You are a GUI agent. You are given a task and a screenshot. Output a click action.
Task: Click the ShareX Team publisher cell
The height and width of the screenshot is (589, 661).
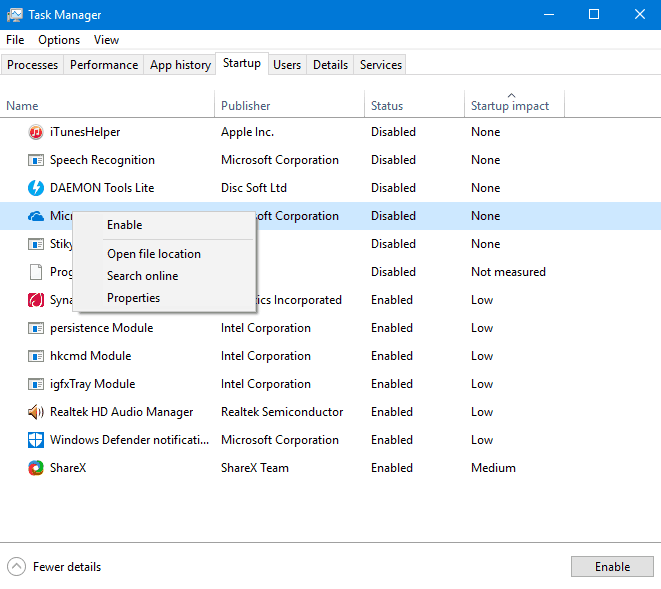[x=255, y=468]
